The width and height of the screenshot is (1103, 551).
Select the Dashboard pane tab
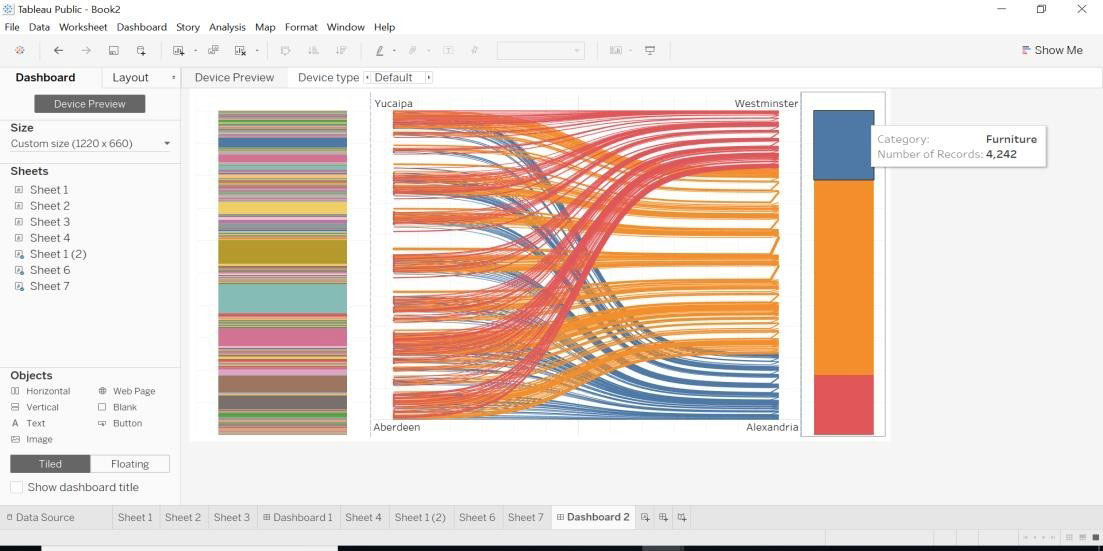(x=46, y=77)
